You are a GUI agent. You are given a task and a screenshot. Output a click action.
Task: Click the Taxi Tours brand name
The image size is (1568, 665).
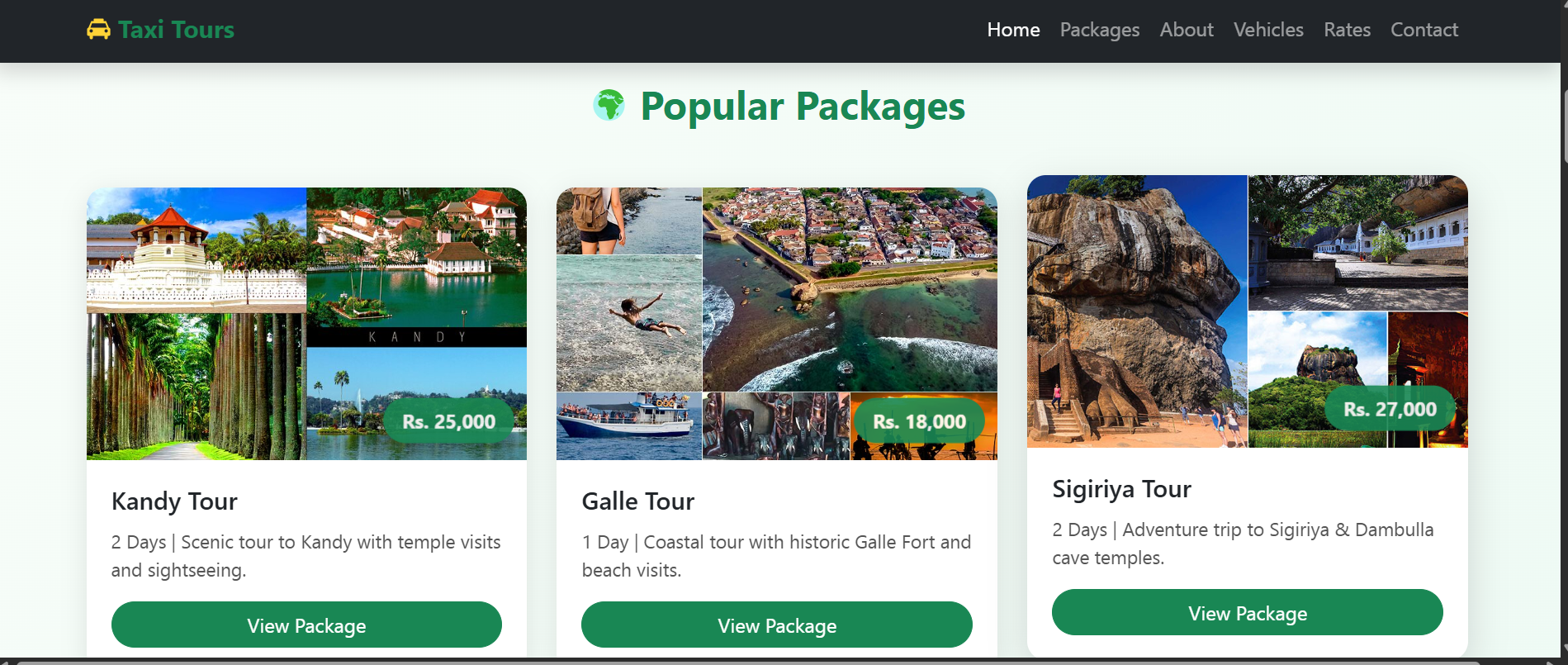pyautogui.click(x=176, y=30)
